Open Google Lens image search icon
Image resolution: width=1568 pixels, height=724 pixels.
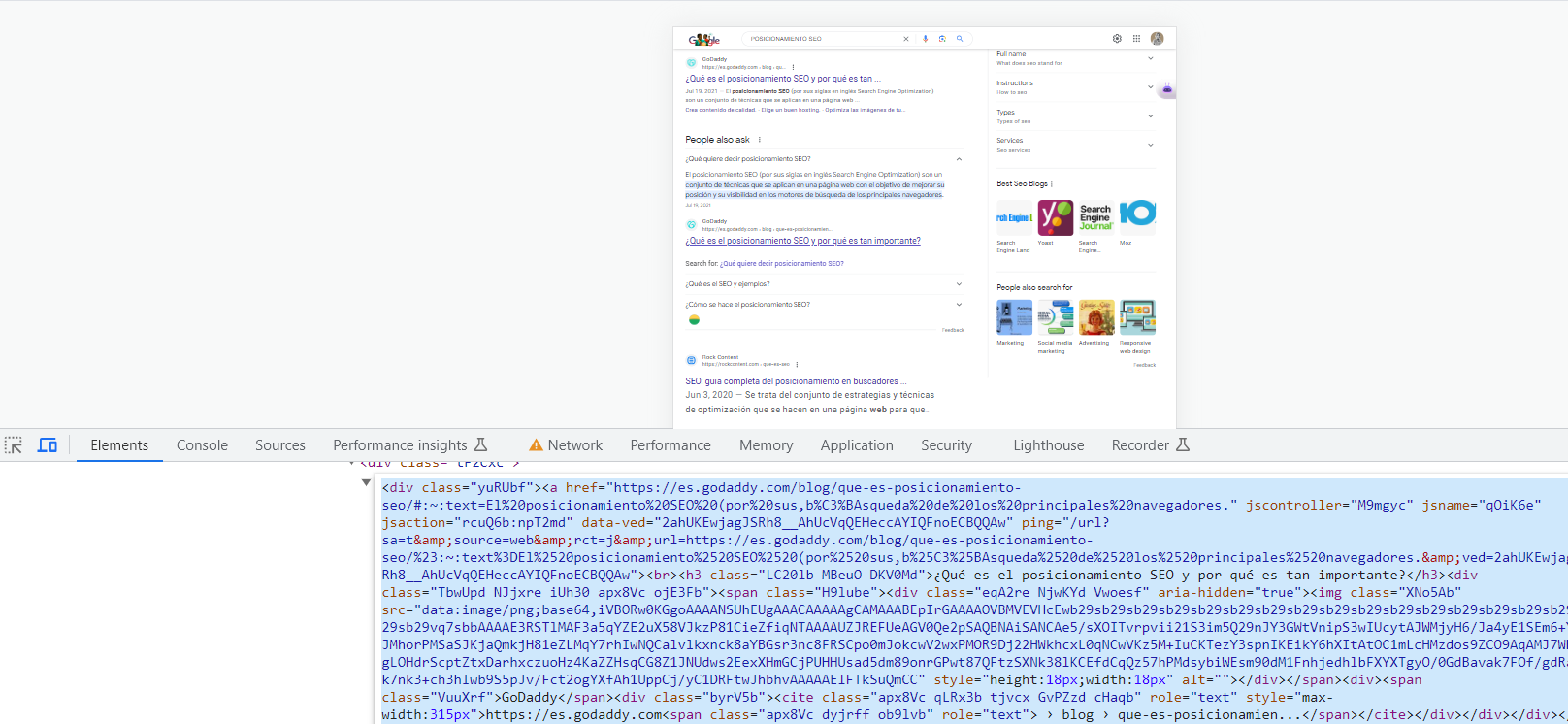point(942,39)
